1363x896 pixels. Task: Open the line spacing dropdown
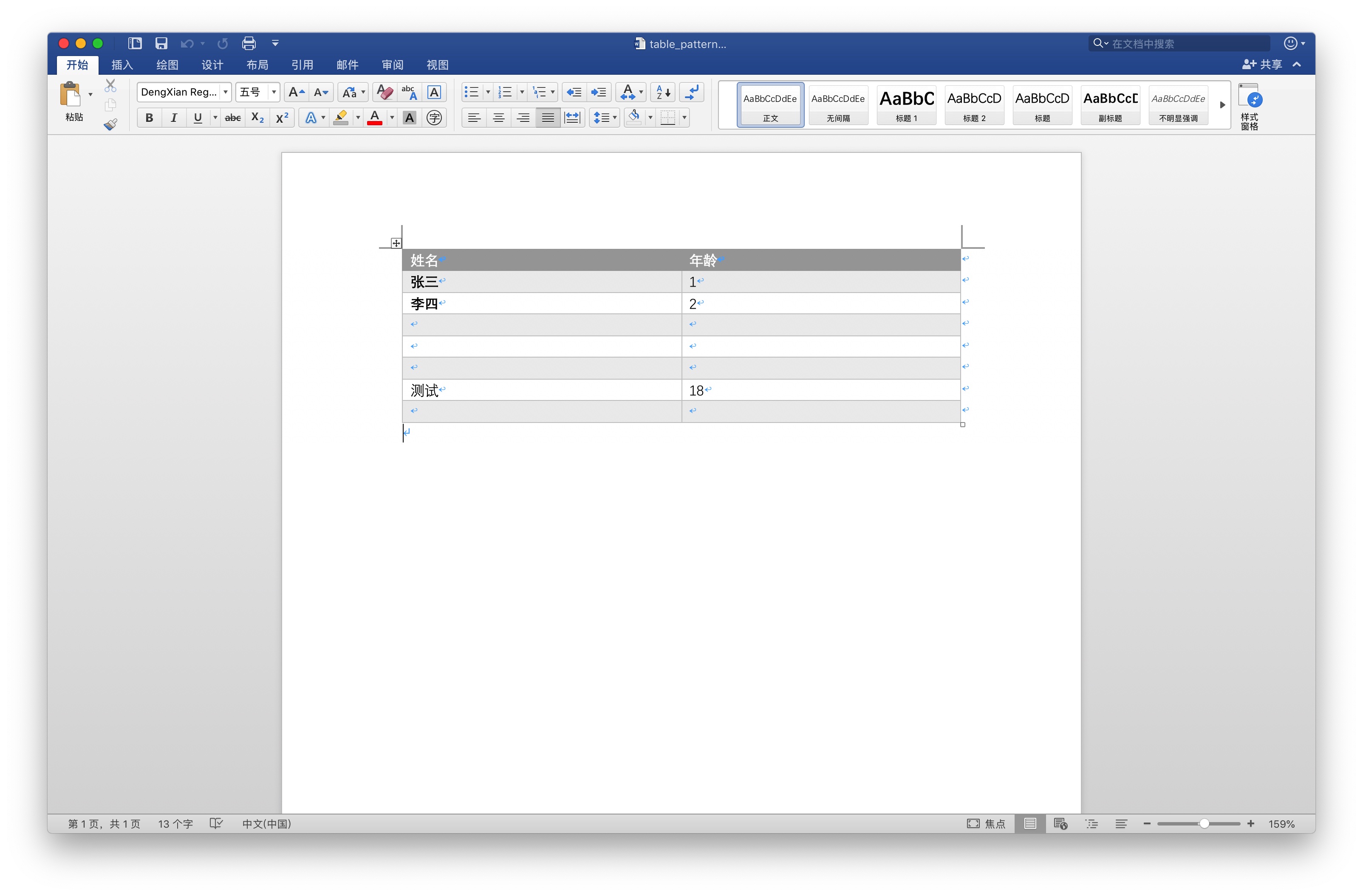605,118
